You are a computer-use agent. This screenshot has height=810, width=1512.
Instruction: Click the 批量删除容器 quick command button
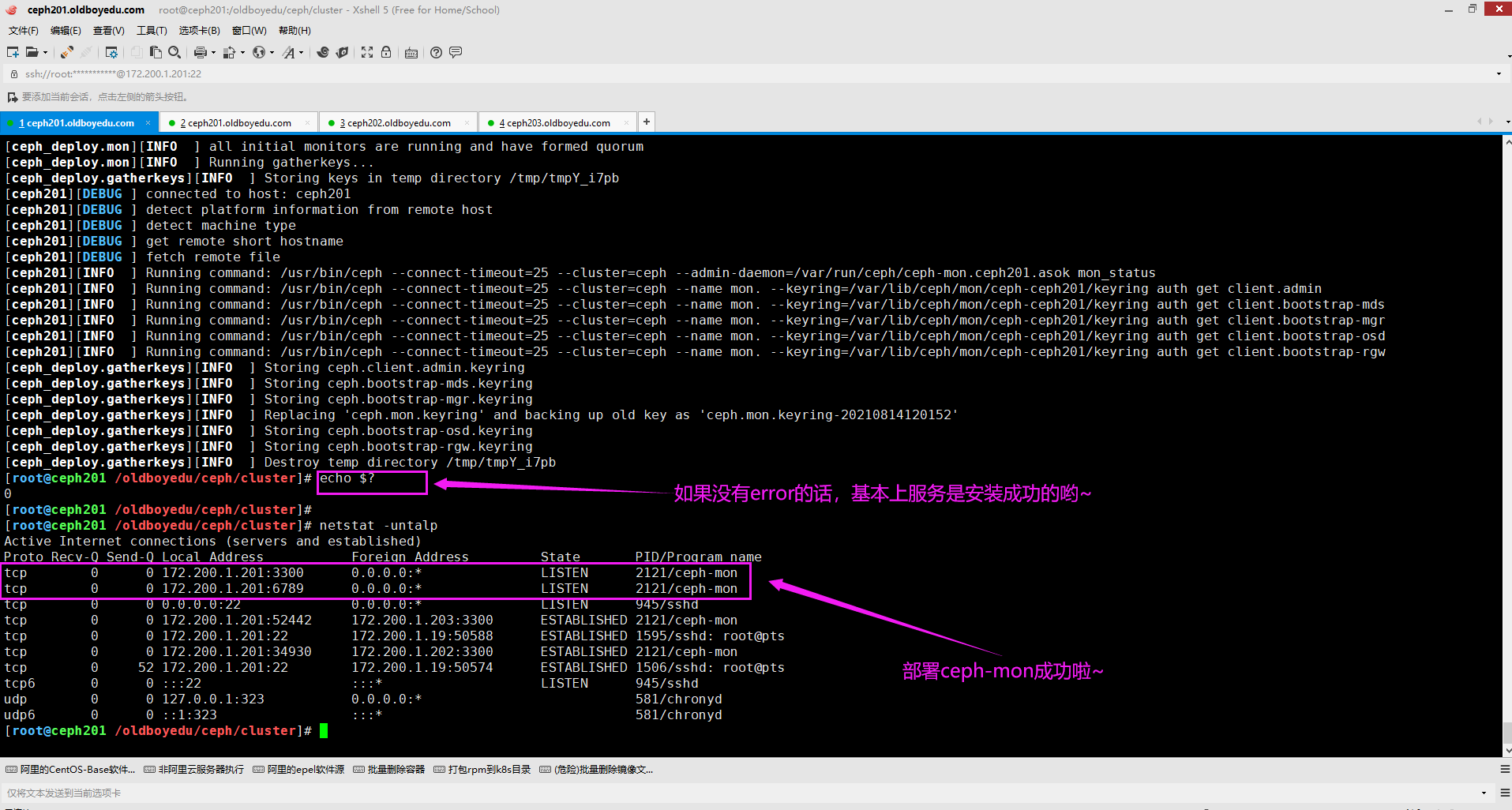(x=389, y=770)
